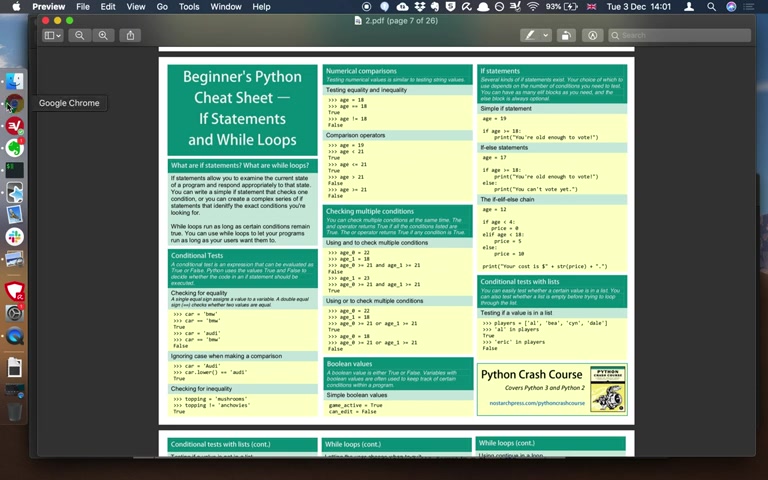Open the View menu
The height and width of the screenshot is (480, 768).
136,6
